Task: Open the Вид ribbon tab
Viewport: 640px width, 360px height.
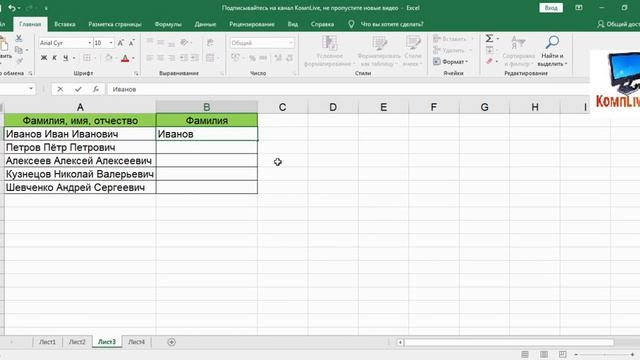Action: click(293, 24)
